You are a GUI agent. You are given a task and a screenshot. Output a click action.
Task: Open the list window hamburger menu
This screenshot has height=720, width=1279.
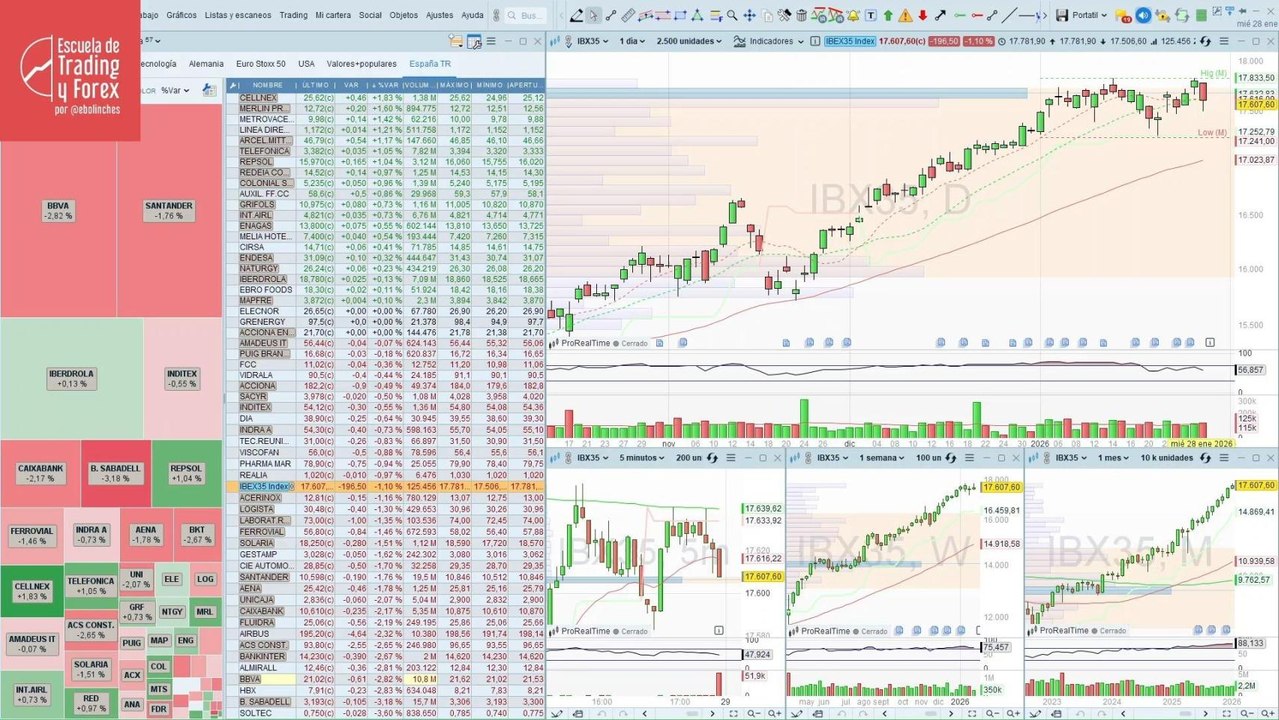click(491, 41)
